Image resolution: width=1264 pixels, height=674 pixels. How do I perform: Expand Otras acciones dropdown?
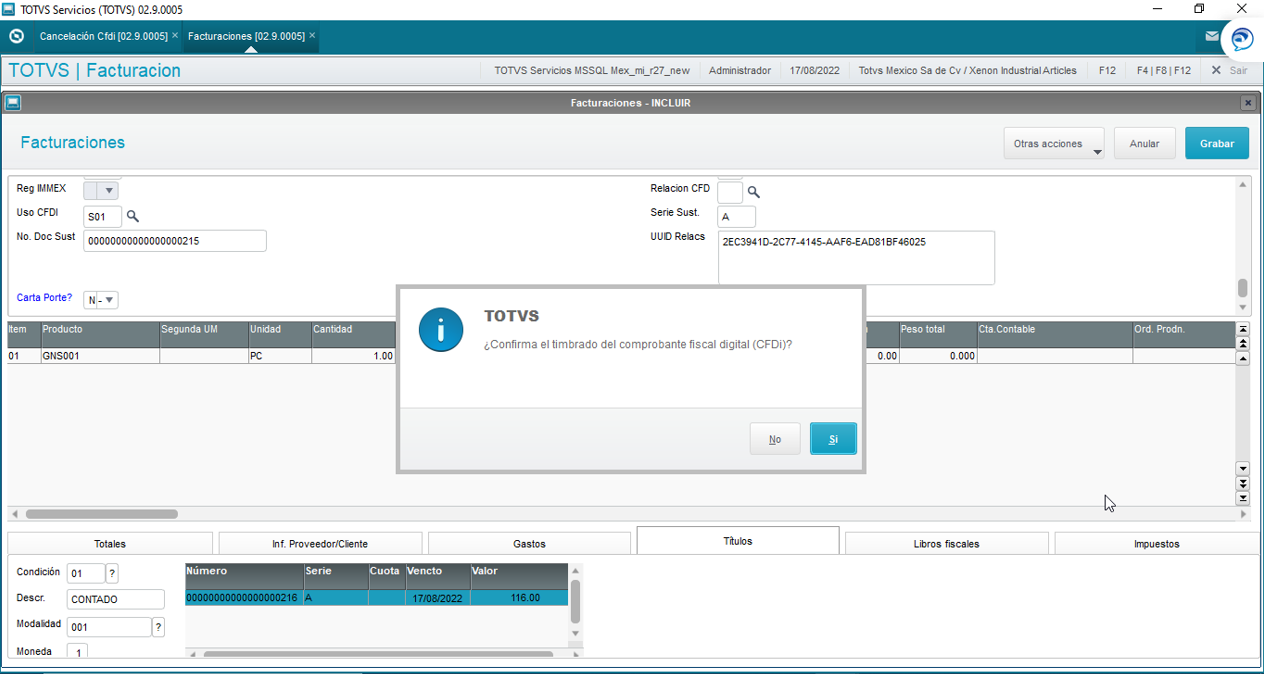click(x=1054, y=144)
